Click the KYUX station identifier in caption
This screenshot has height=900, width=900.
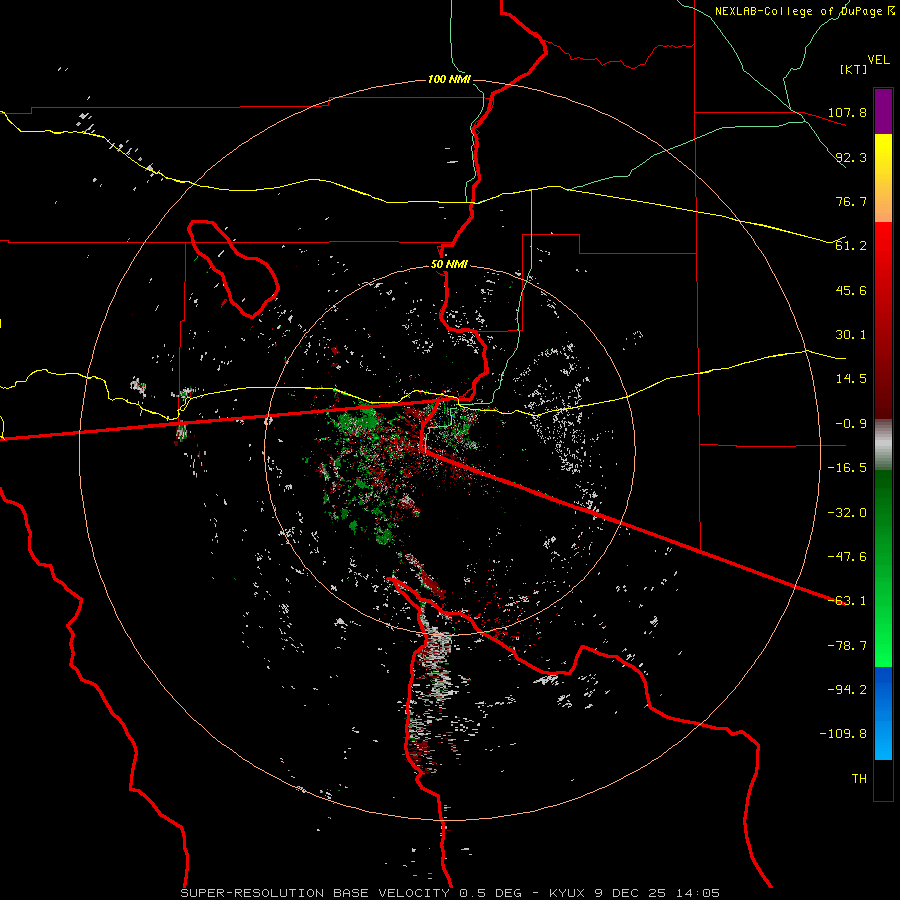[x=567, y=893]
